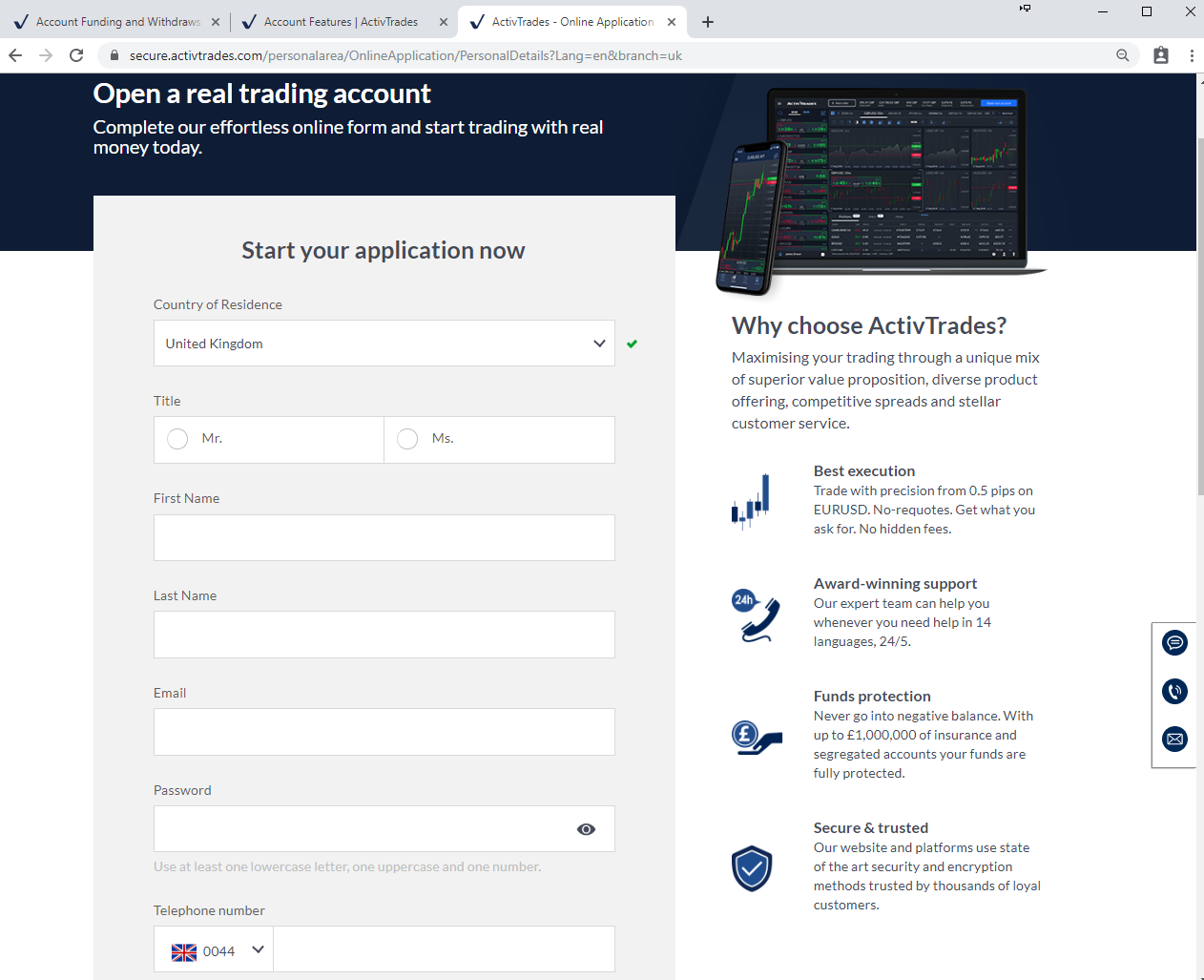Open a new browser tab
This screenshot has height=980, width=1204.
click(707, 22)
